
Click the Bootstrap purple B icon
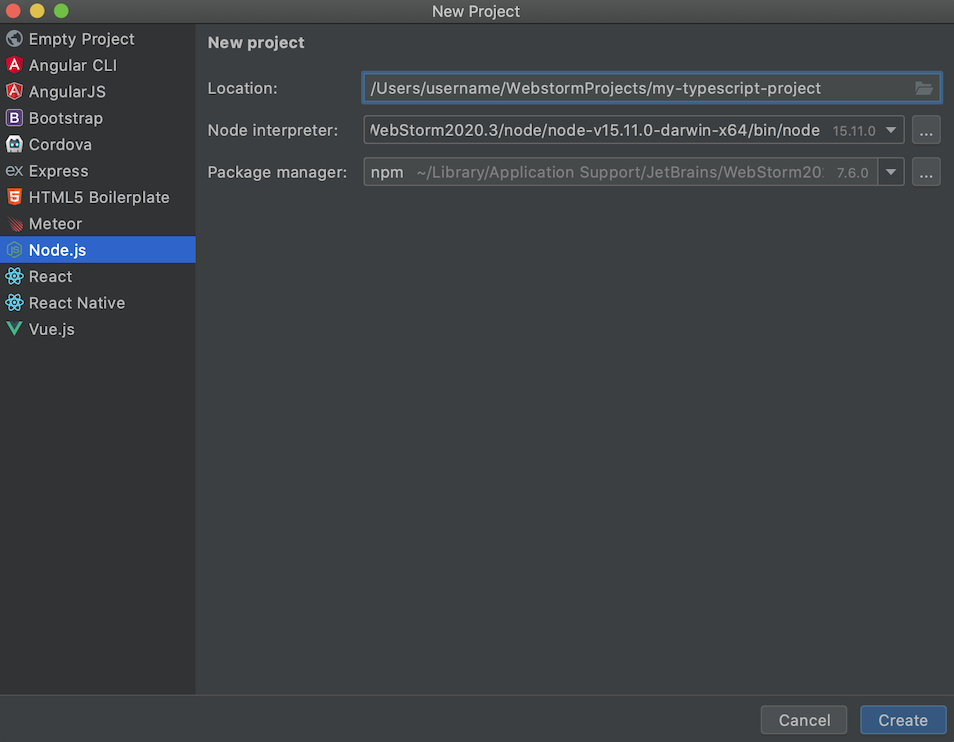pyautogui.click(x=14, y=118)
